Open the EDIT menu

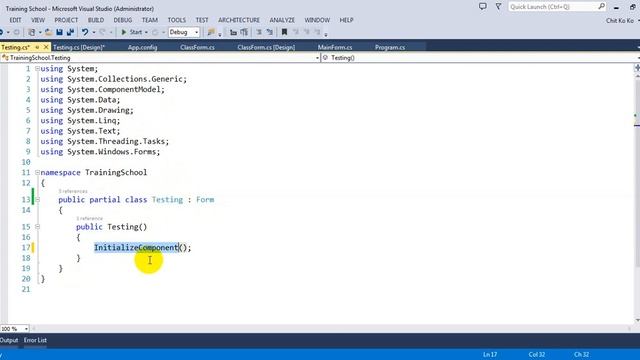pos(16,20)
